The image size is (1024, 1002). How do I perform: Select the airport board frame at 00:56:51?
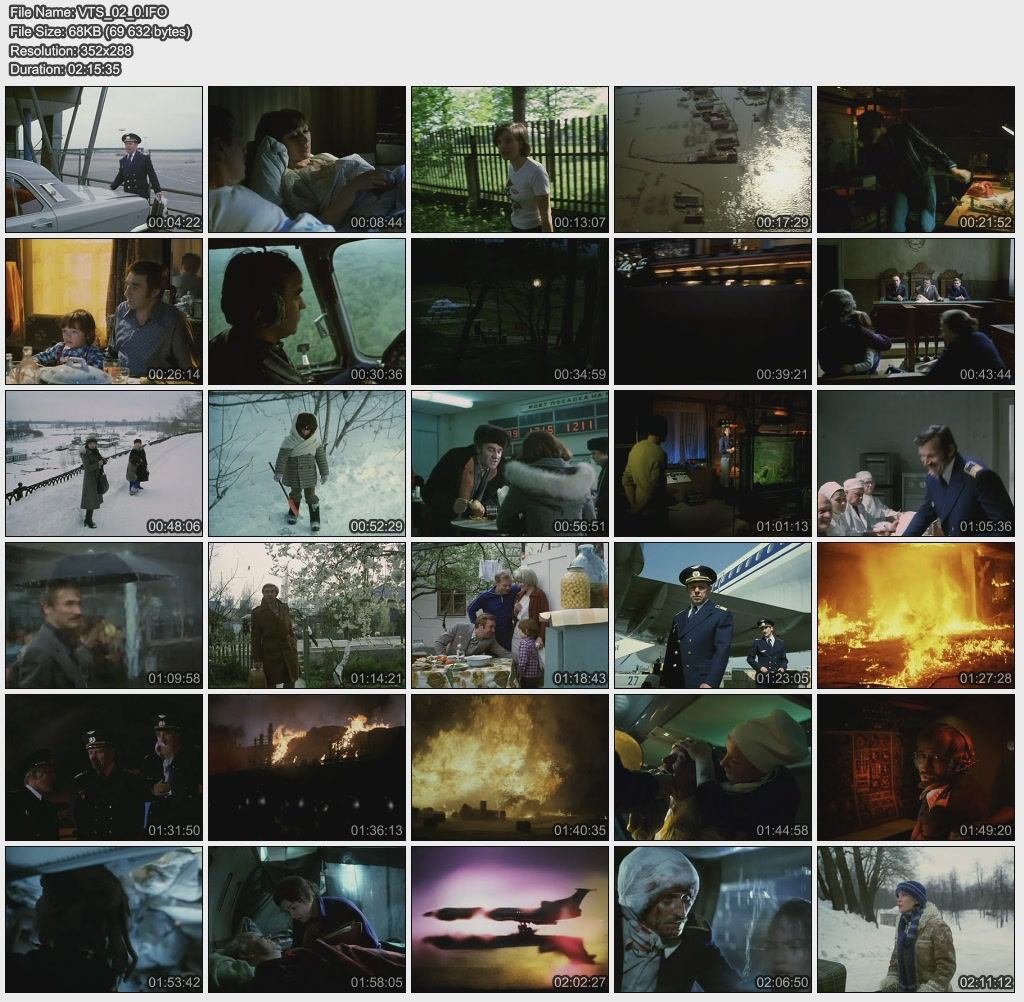coord(510,464)
